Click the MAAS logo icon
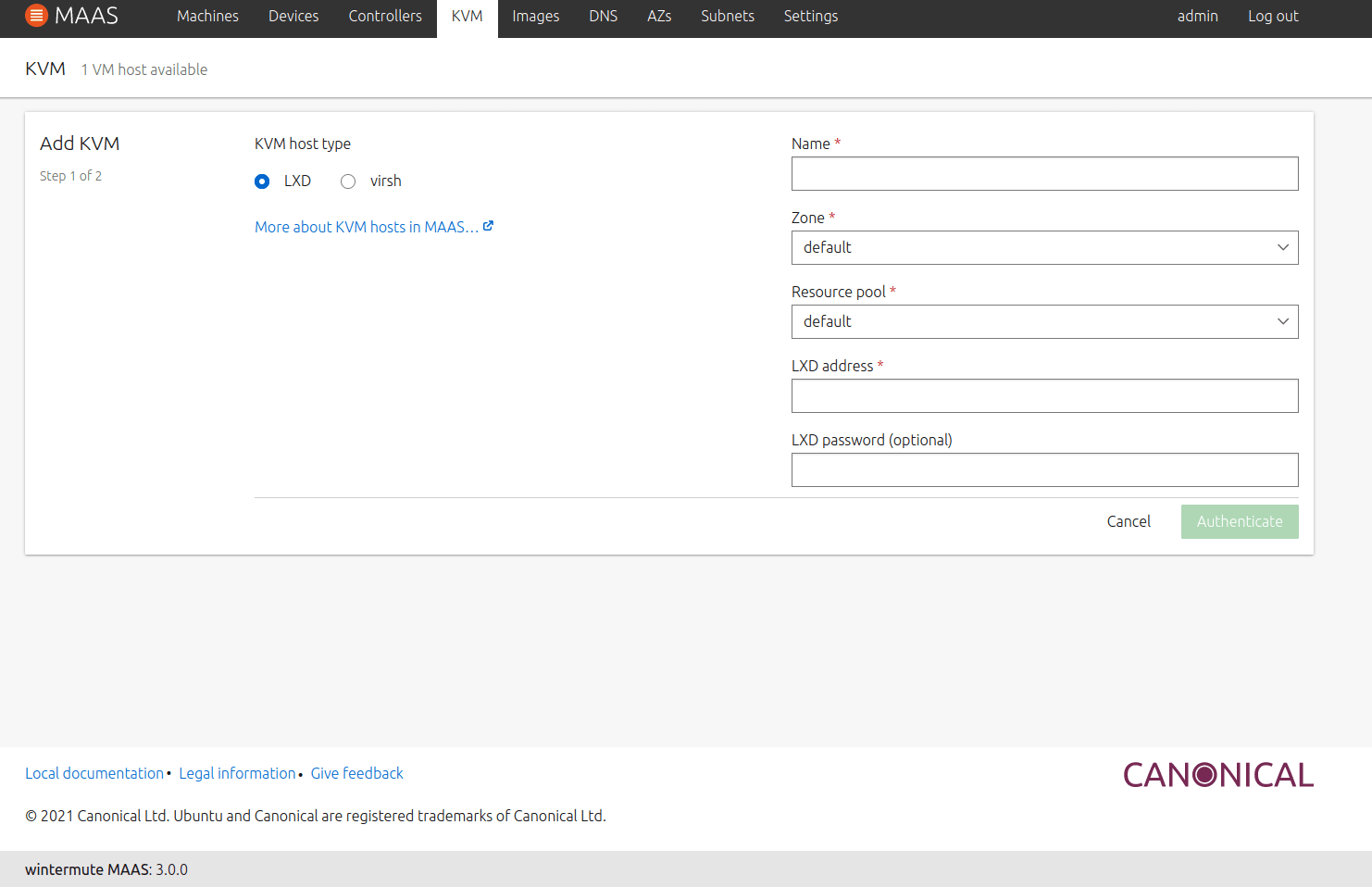The width and height of the screenshot is (1372, 887). (x=36, y=16)
